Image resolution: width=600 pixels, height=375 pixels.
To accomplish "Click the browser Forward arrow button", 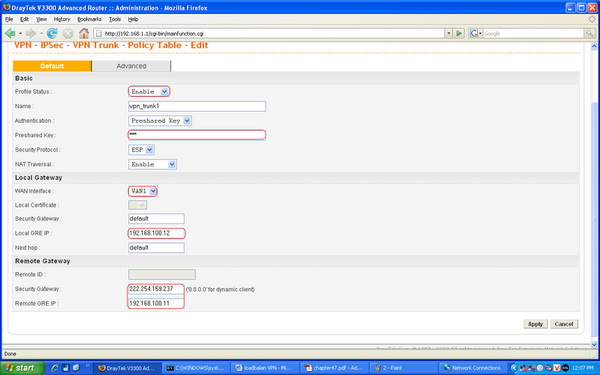I will [31, 33].
